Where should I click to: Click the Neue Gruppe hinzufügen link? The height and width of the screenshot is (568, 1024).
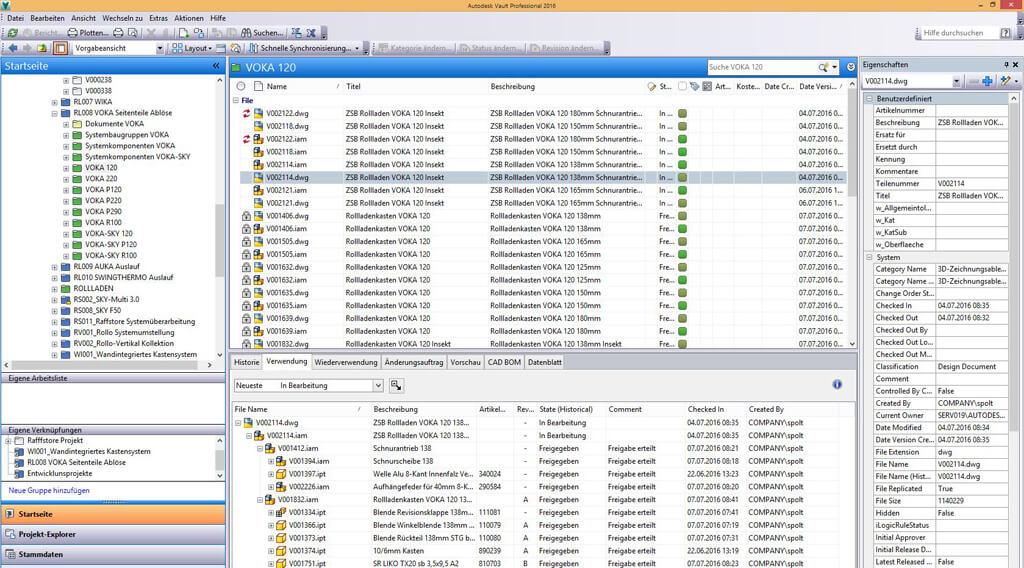click(49, 490)
